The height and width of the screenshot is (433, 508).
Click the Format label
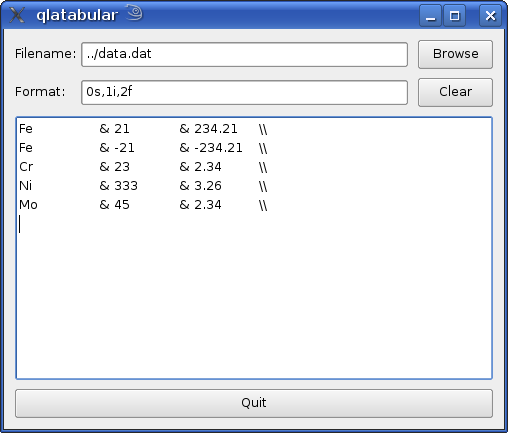[x=40, y=92]
